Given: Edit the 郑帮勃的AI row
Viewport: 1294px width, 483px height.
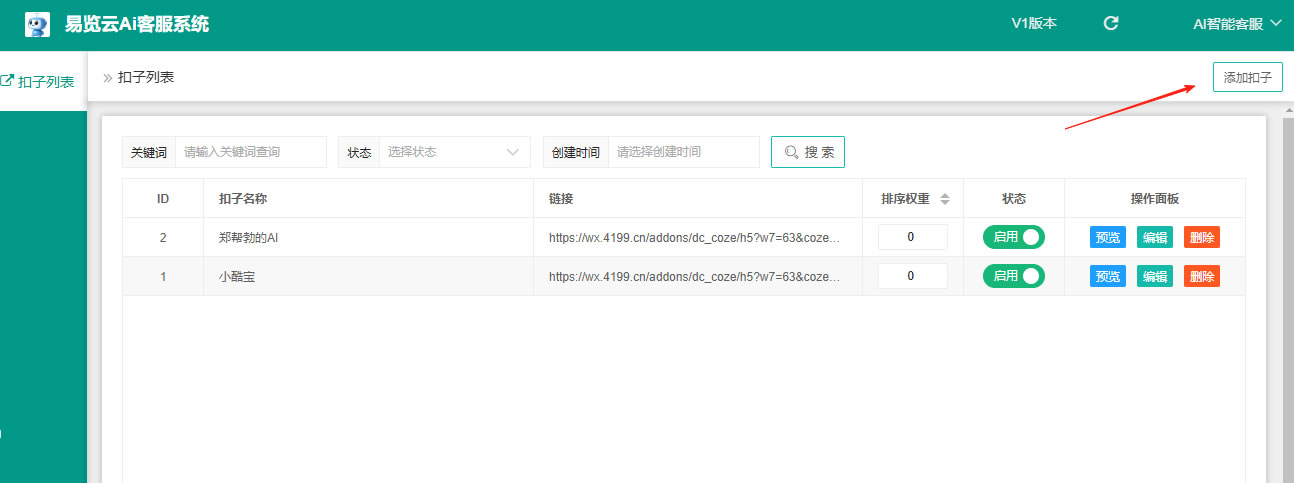Looking at the screenshot, I should (1154, 237).
